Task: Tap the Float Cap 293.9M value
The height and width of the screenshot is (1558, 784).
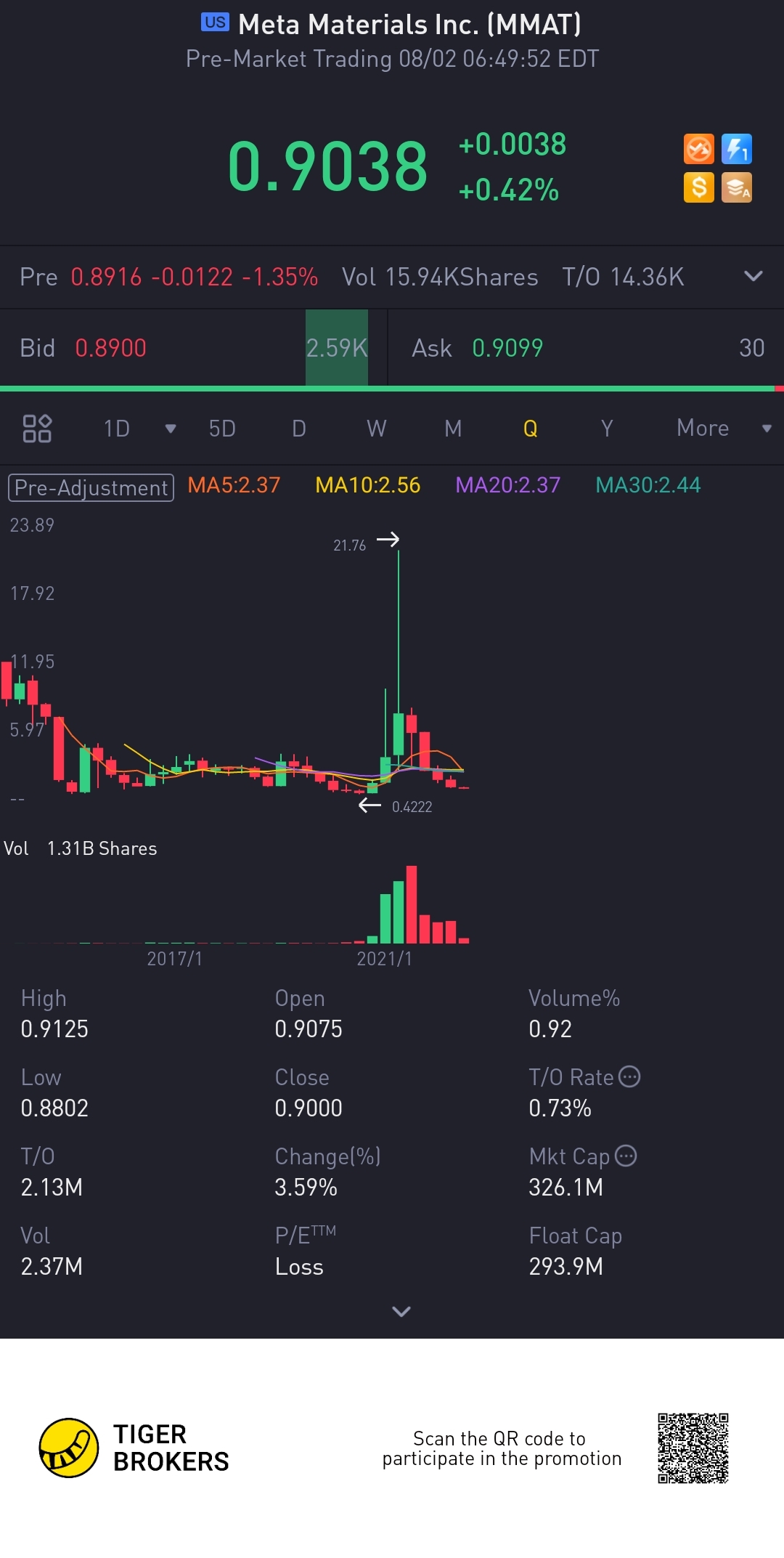Action: point(566,1266)
